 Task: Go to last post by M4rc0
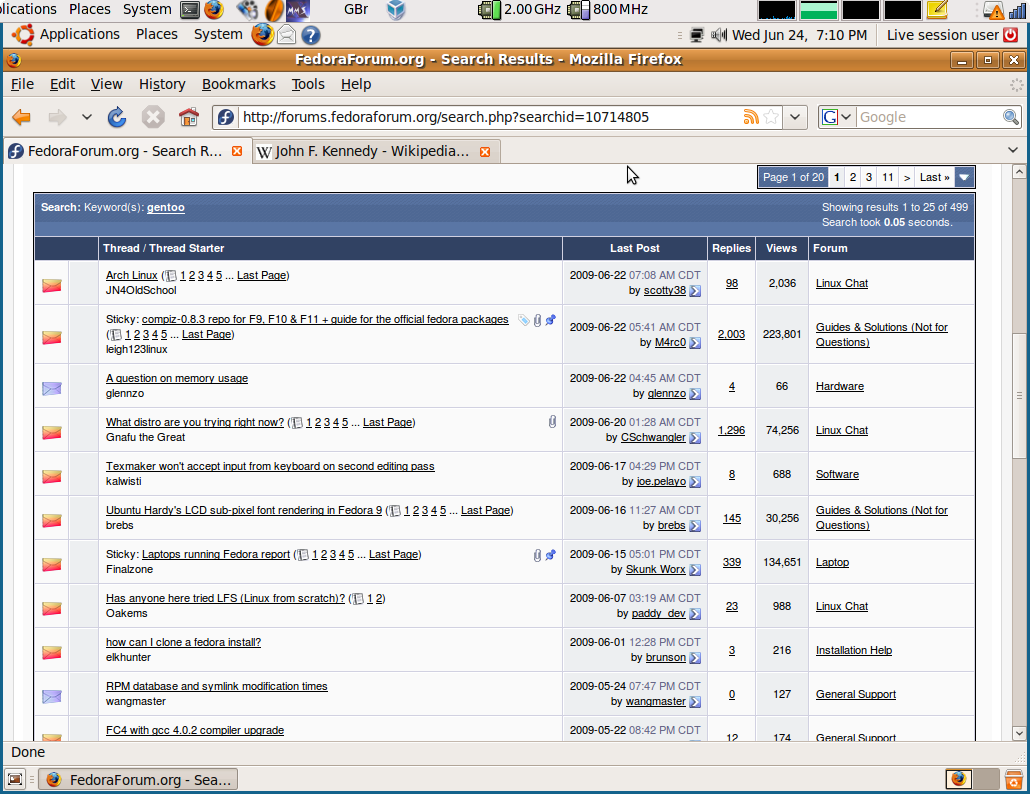click(x=695, y=343)
